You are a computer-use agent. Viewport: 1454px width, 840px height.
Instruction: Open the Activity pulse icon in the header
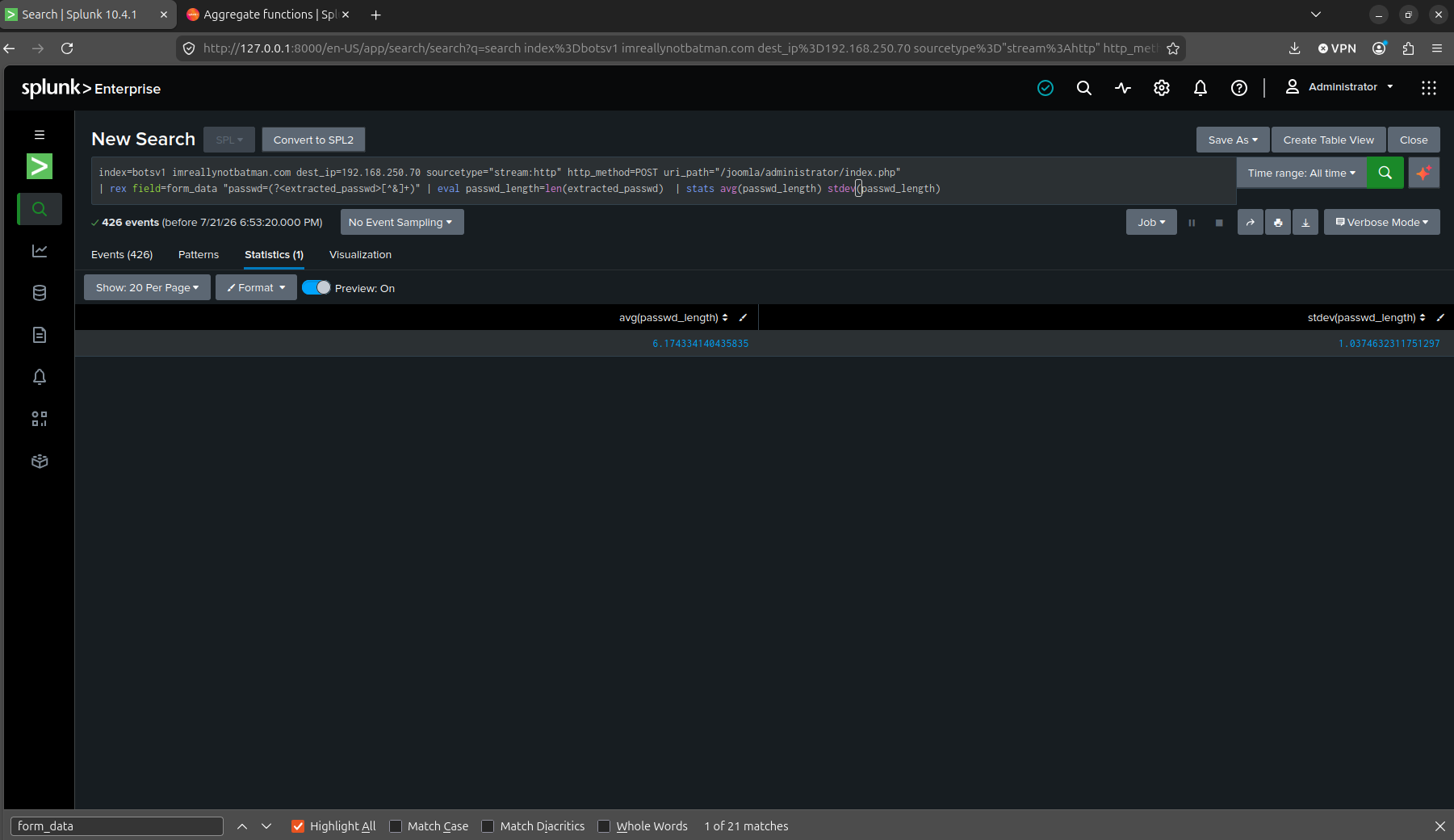pyautogui.click(x=1123, y=88)
